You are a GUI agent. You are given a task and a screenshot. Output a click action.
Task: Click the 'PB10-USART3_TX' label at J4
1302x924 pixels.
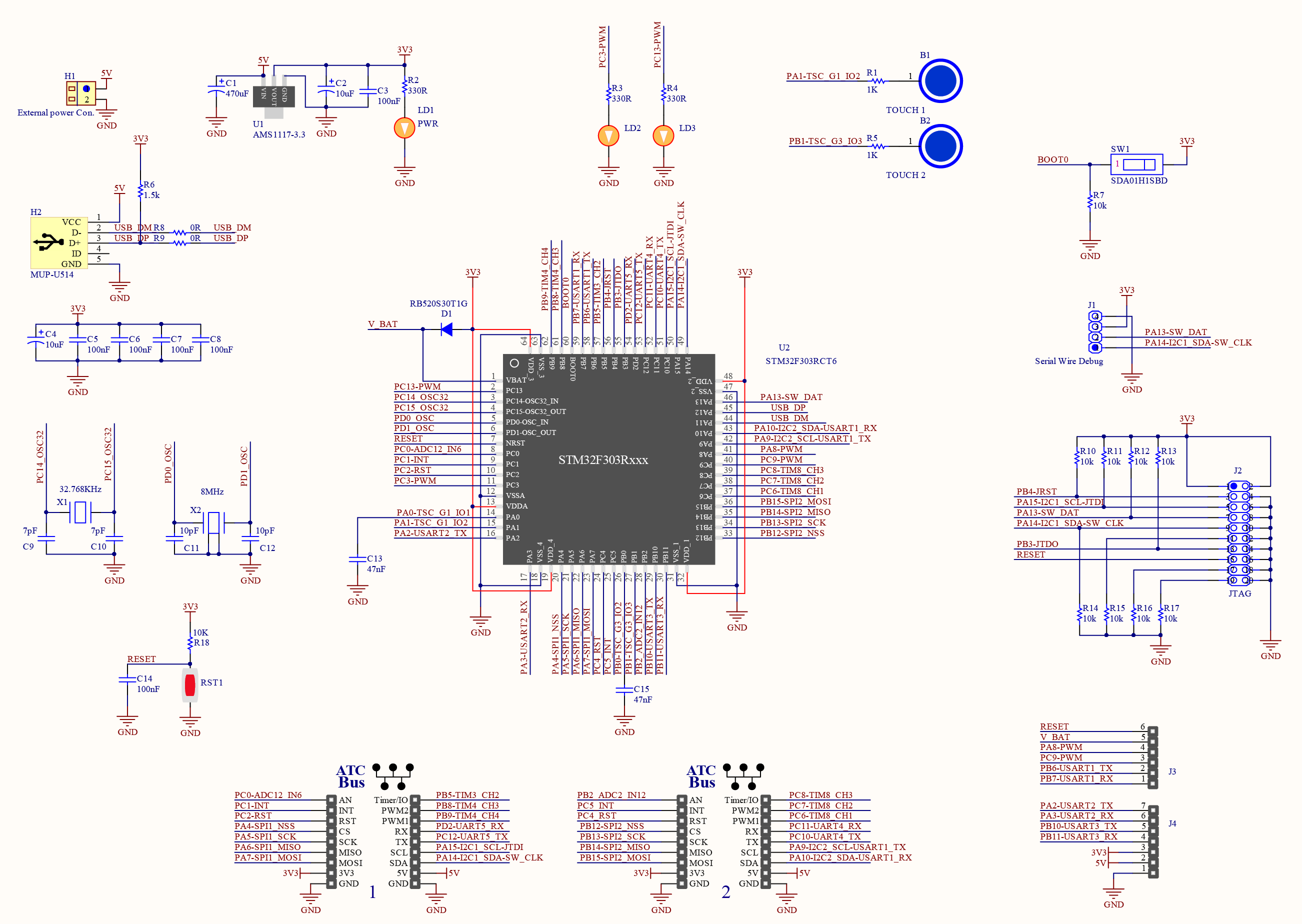[1078, 826]
